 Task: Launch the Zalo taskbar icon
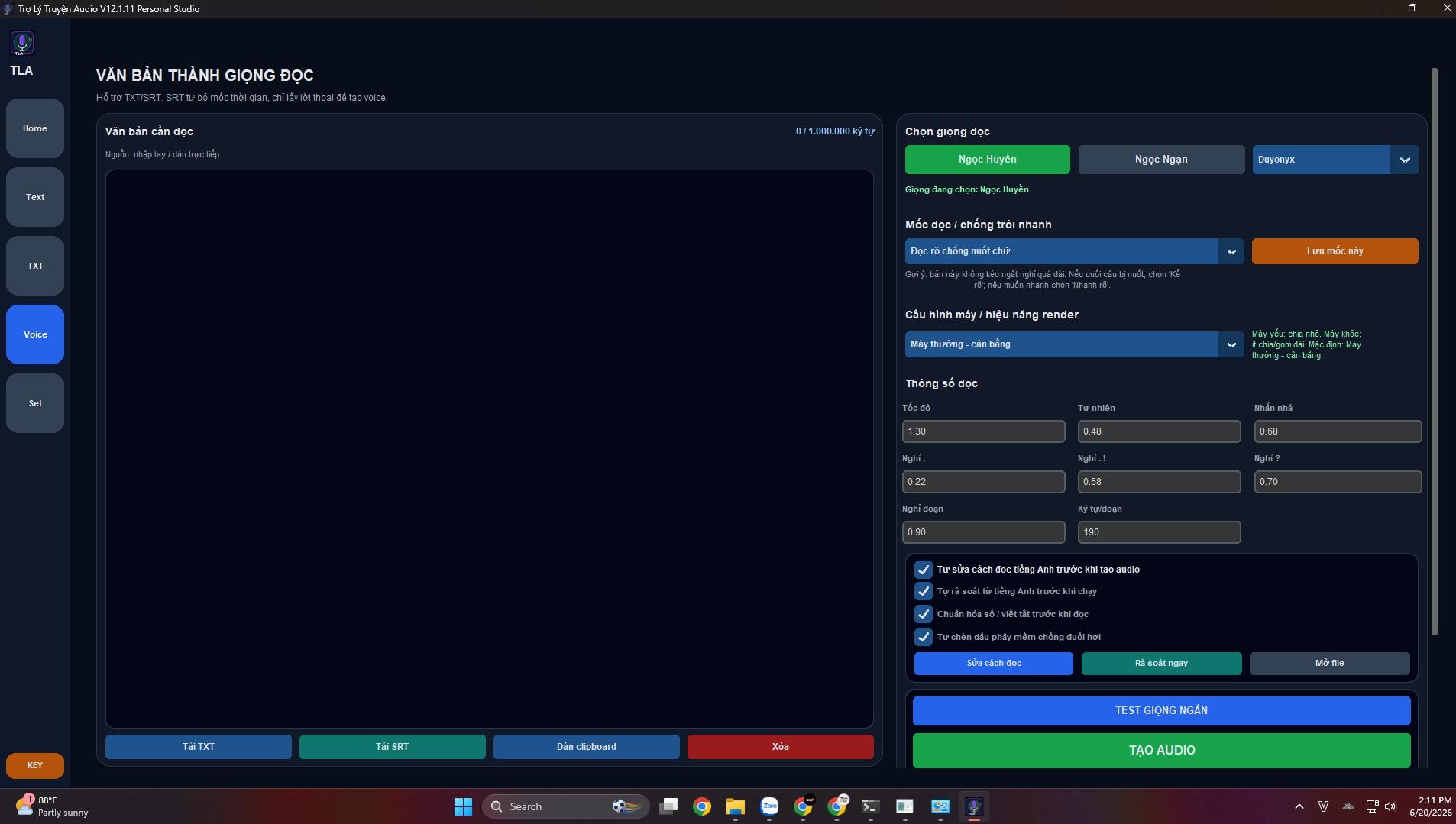click(769, 806)
